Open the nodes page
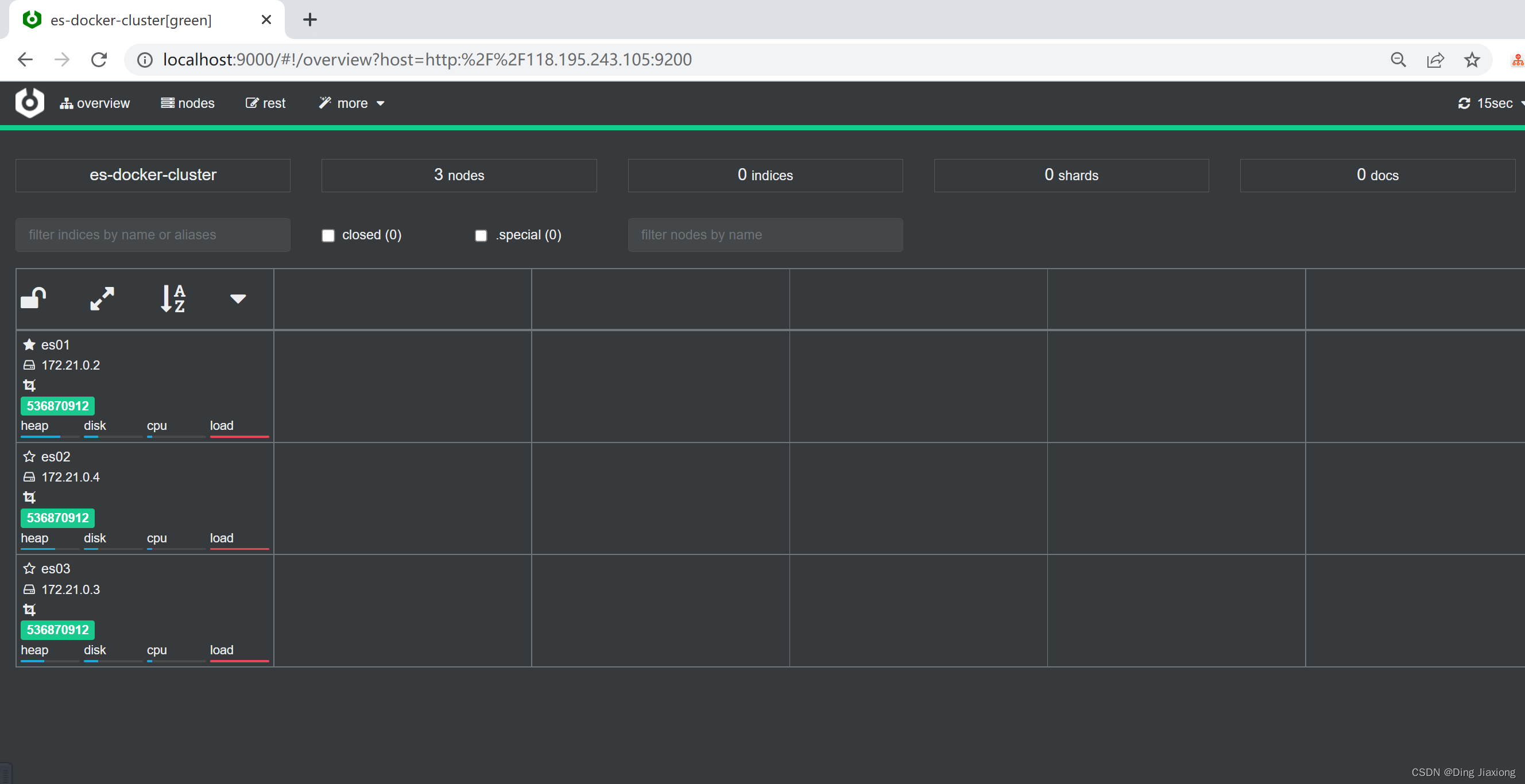The width and height of the screenshot is (1525, 784). [188, 103]
